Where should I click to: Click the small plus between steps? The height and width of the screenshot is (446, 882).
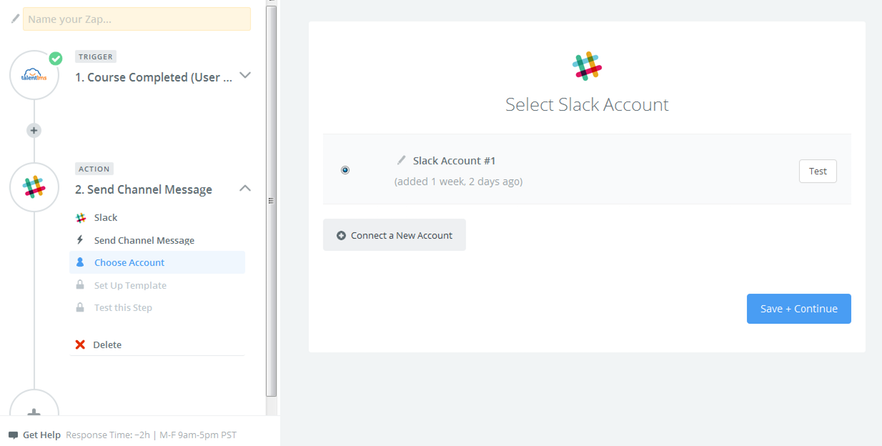point(34,130)
